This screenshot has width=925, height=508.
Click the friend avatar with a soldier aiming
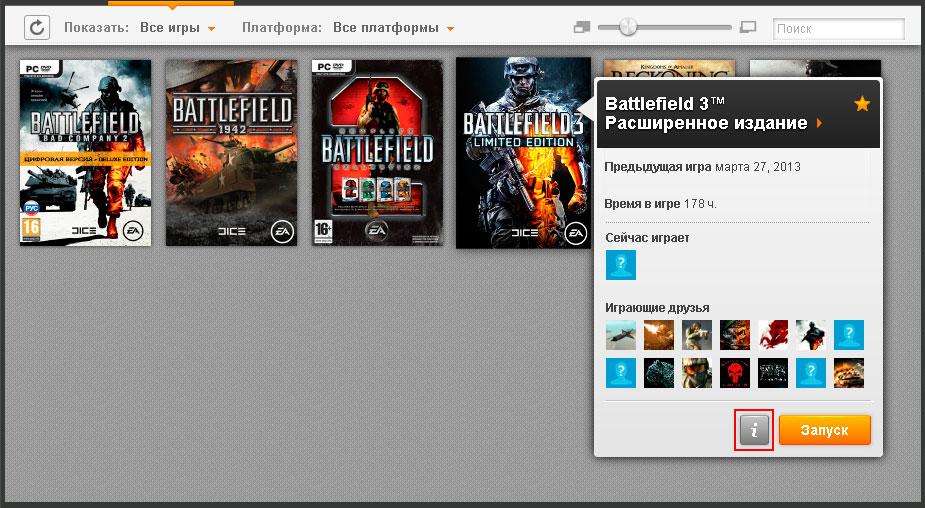(697, 335)
